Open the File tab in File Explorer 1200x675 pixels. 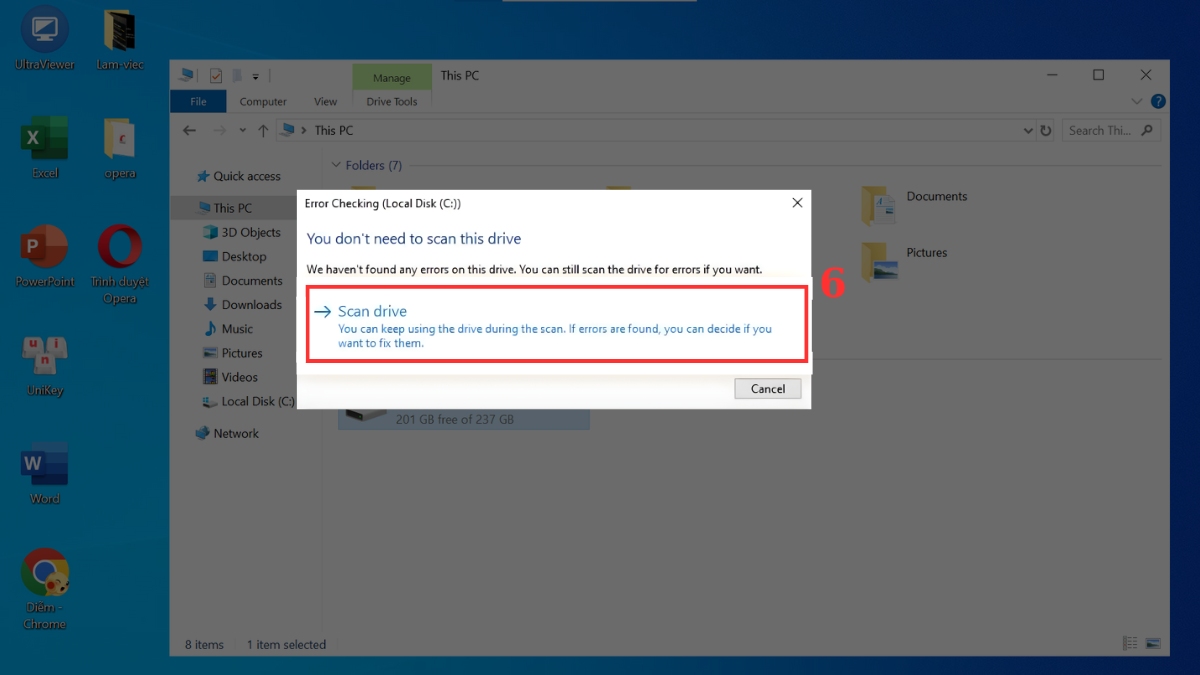[x=198, y=101]
